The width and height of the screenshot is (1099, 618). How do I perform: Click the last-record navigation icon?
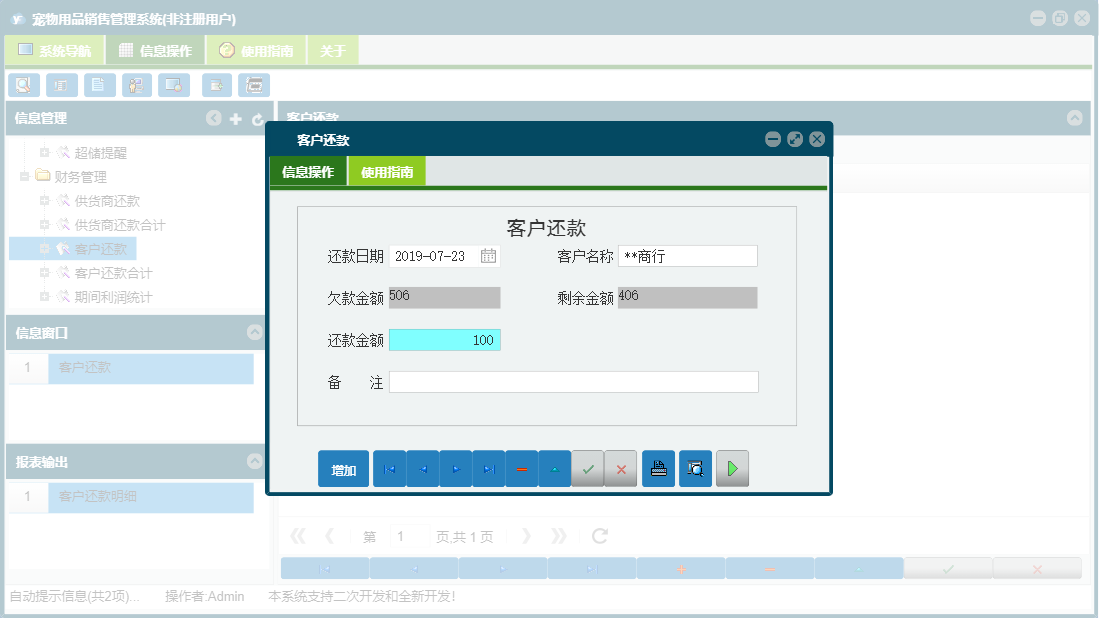click(488, 468)
